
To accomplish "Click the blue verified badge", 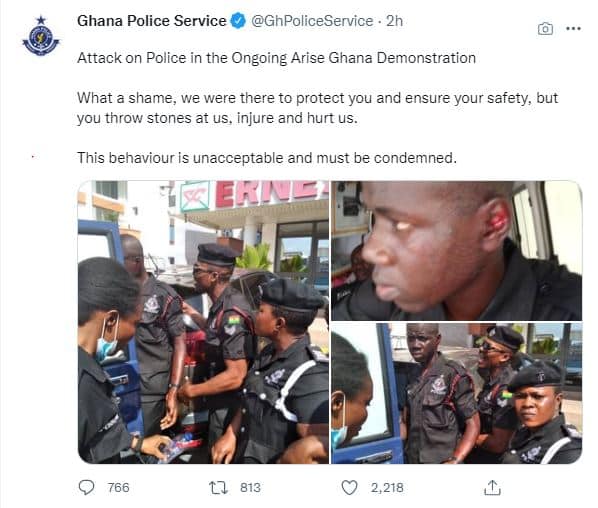I will point(238,21).
